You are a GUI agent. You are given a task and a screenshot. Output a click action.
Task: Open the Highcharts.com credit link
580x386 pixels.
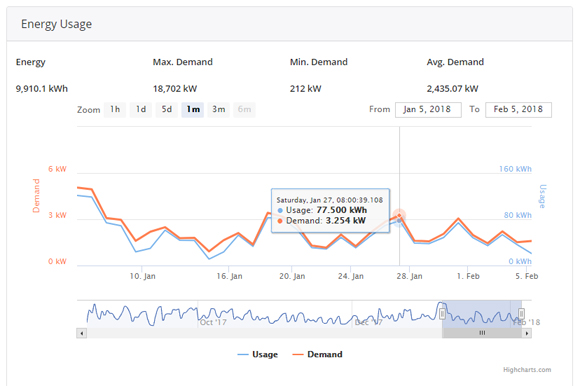(x=527, y=370)
